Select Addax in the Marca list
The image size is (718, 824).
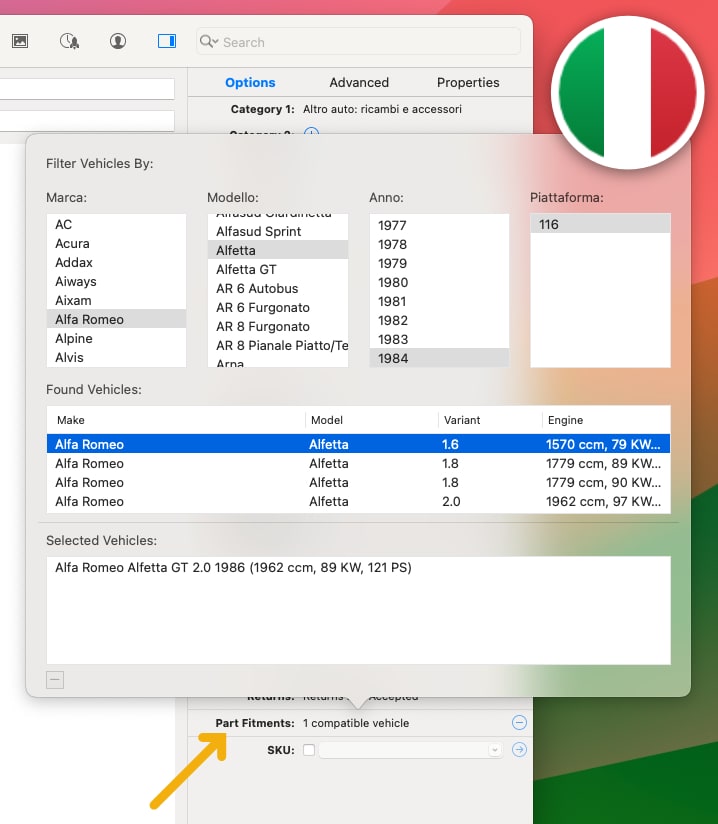point(116,262)
